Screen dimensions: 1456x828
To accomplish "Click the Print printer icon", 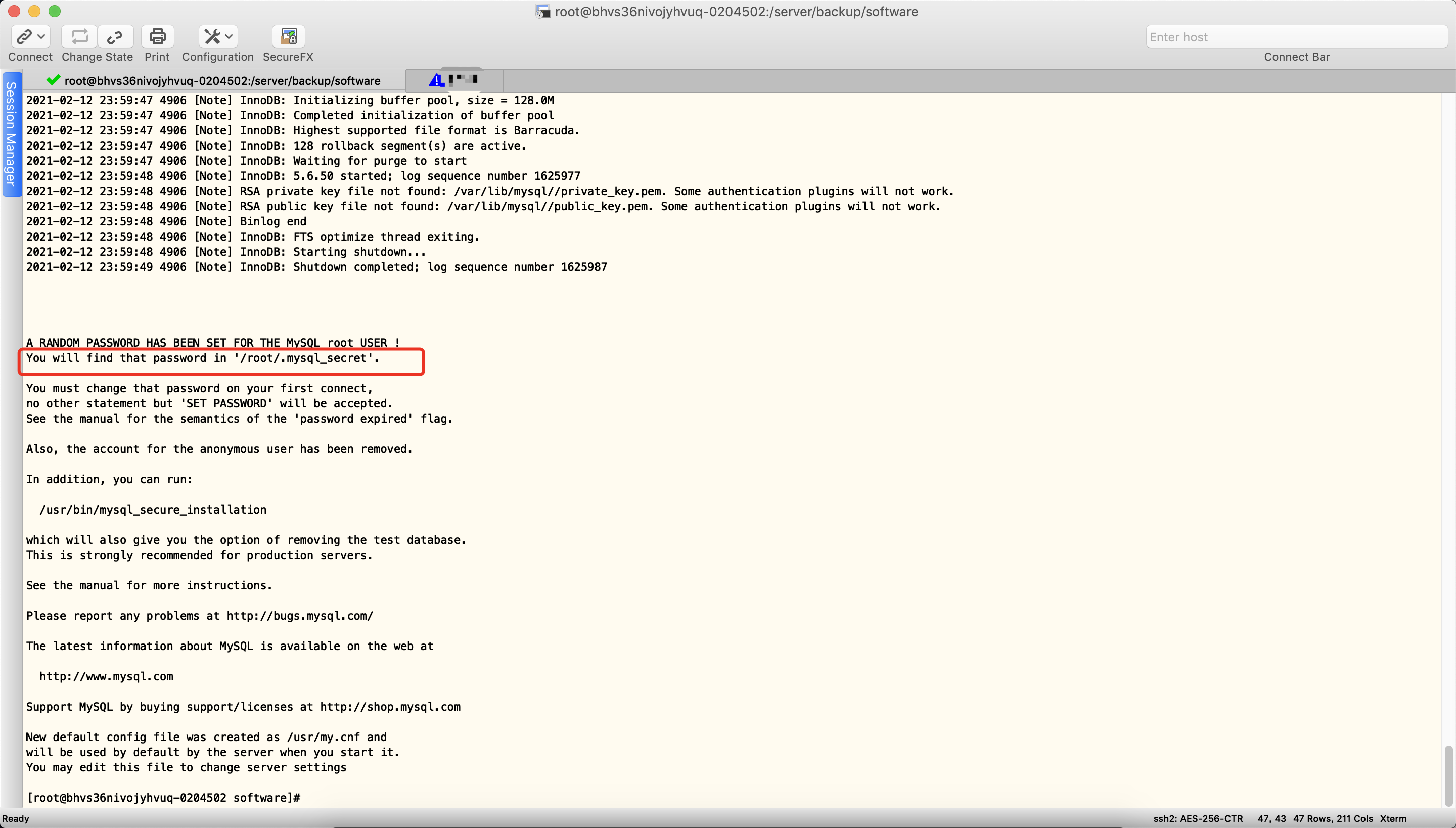I will pyautogui.click(x=157, y=37).
